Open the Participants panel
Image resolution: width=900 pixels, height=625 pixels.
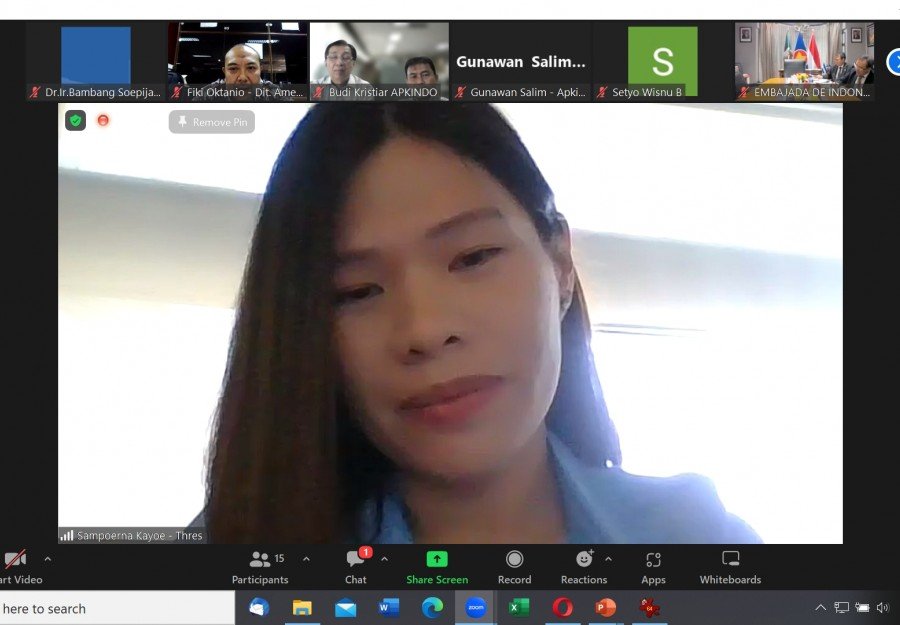tap(260, 566)
